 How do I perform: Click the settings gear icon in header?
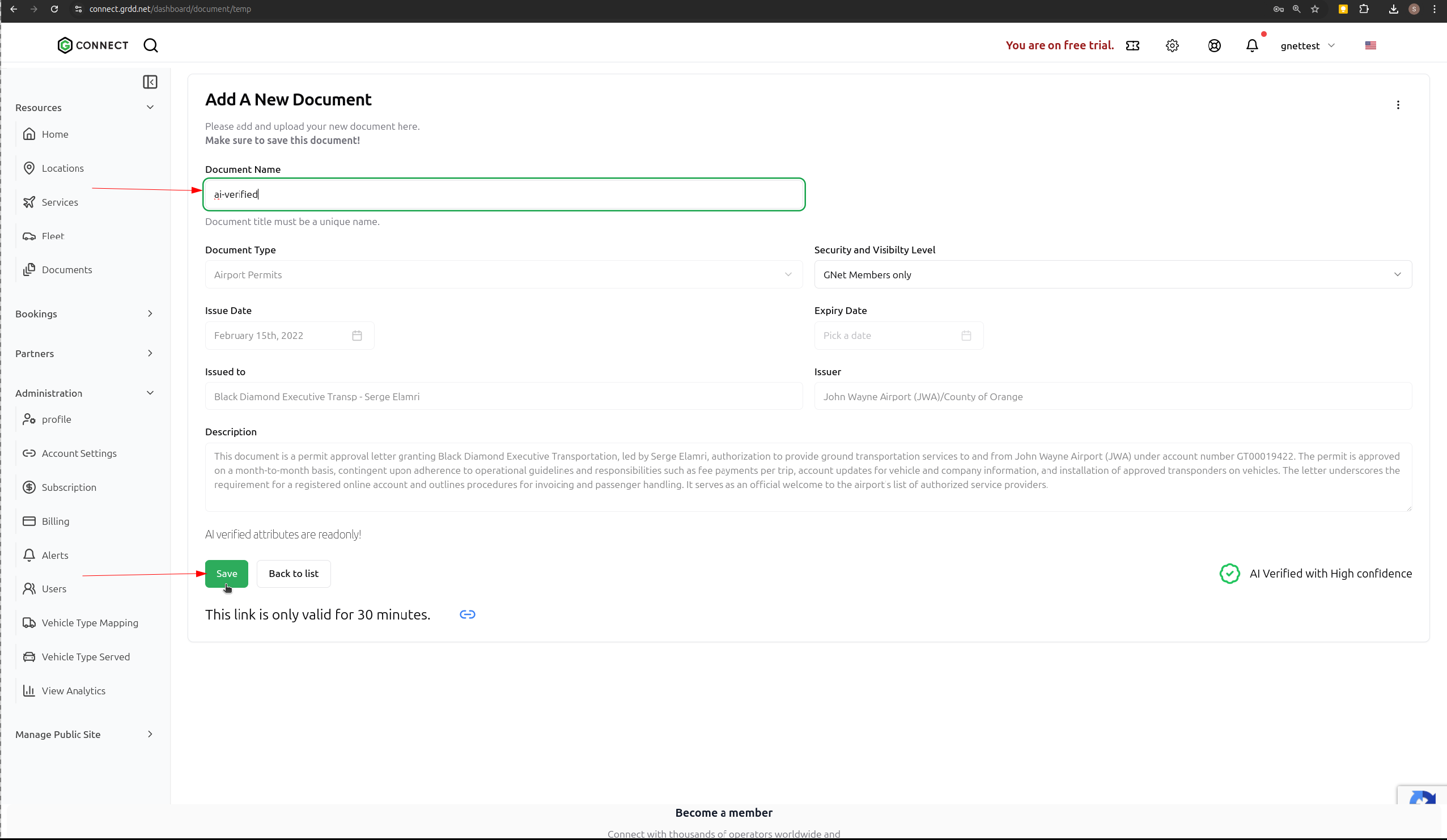tap(1172, 45)
